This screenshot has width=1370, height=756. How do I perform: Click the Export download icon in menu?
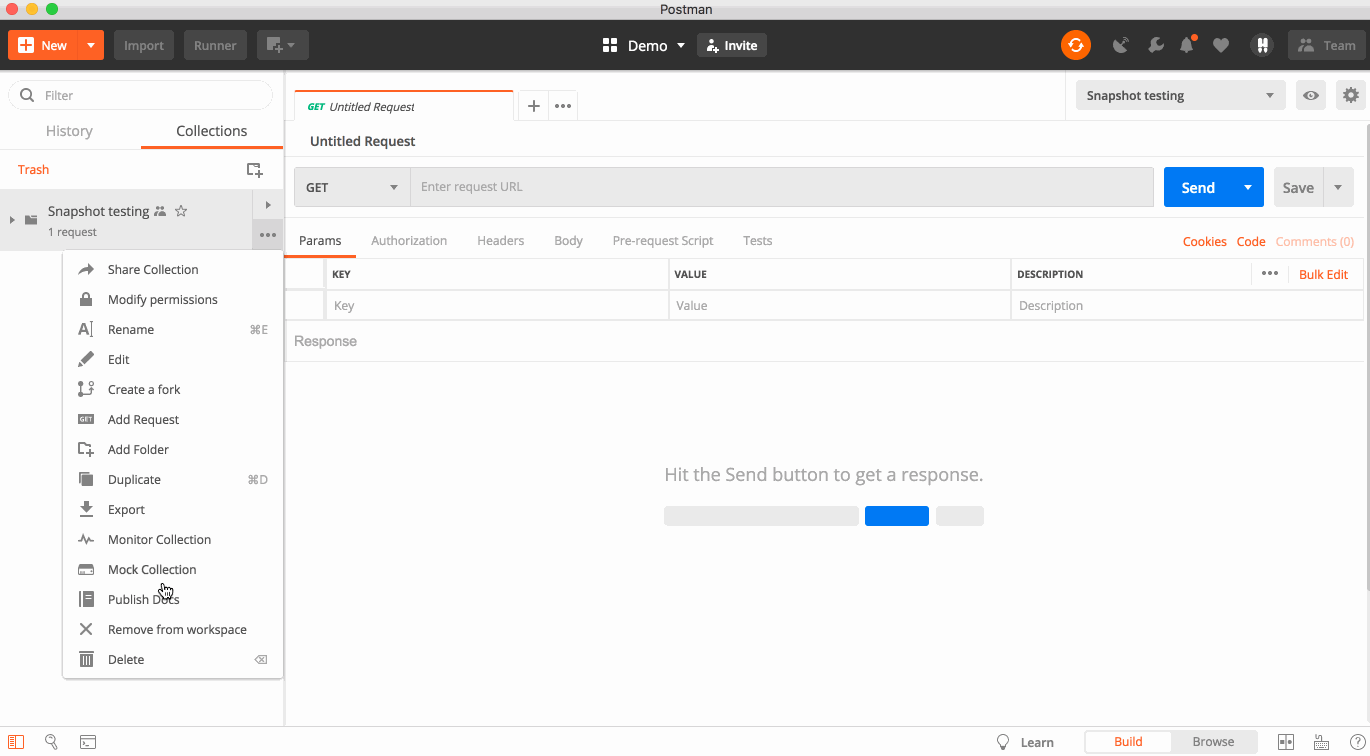(x=86, y=509)
